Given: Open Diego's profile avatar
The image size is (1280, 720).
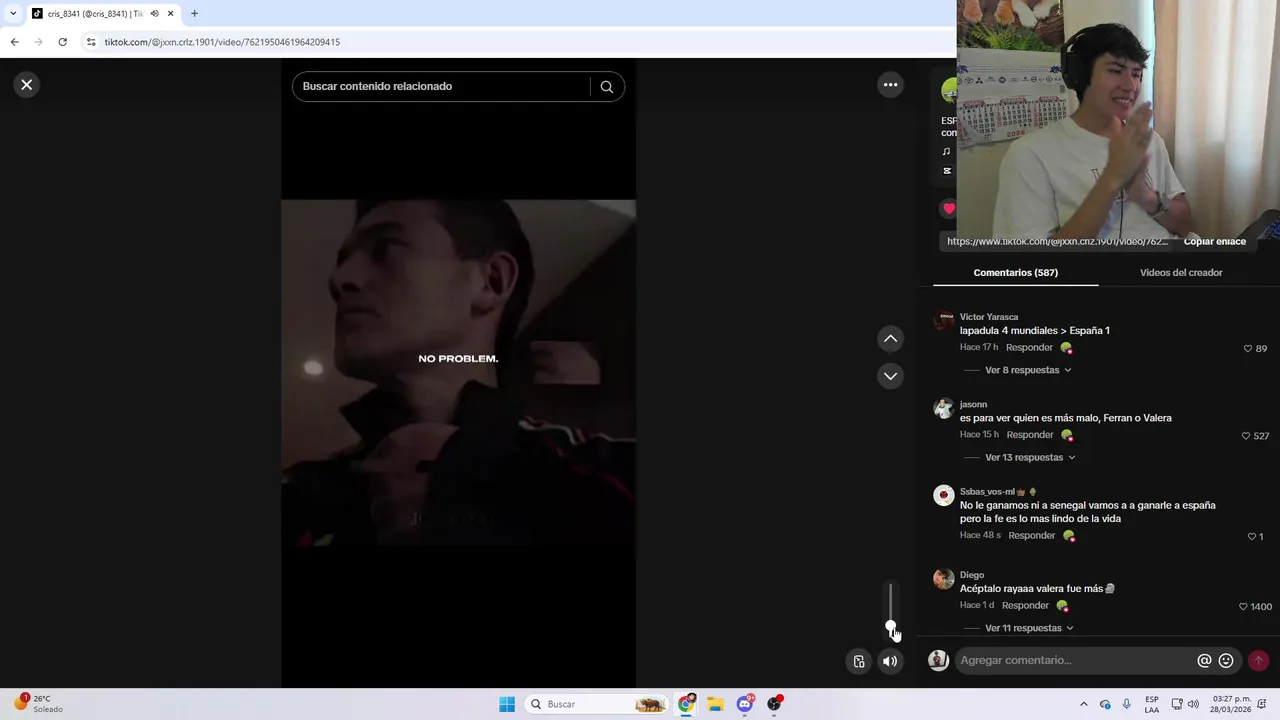Looking at the screenshot, I should tap(944, 578).
